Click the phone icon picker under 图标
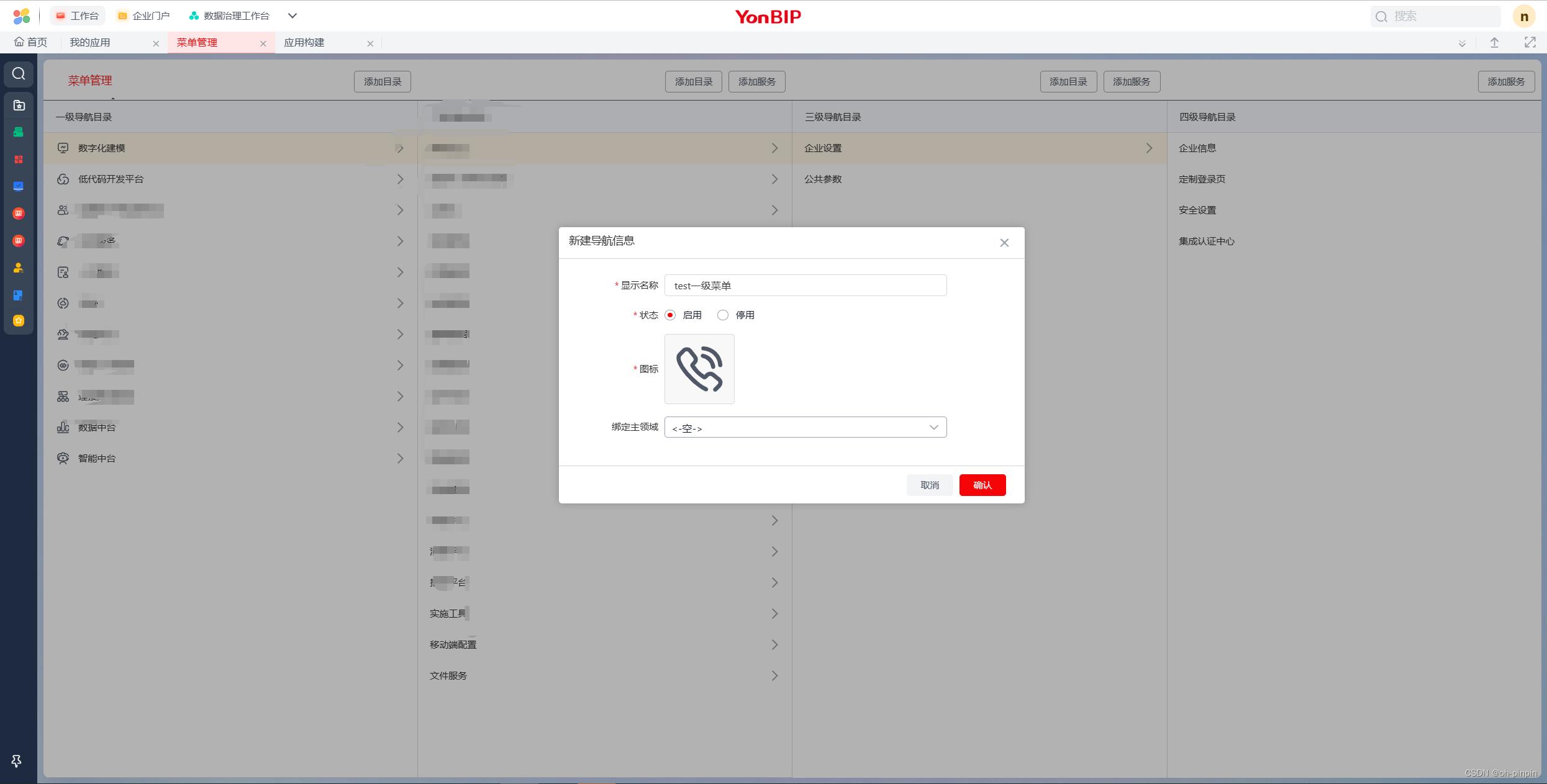The width and height of the screenshot is (1547, 784). coord(699,369)
